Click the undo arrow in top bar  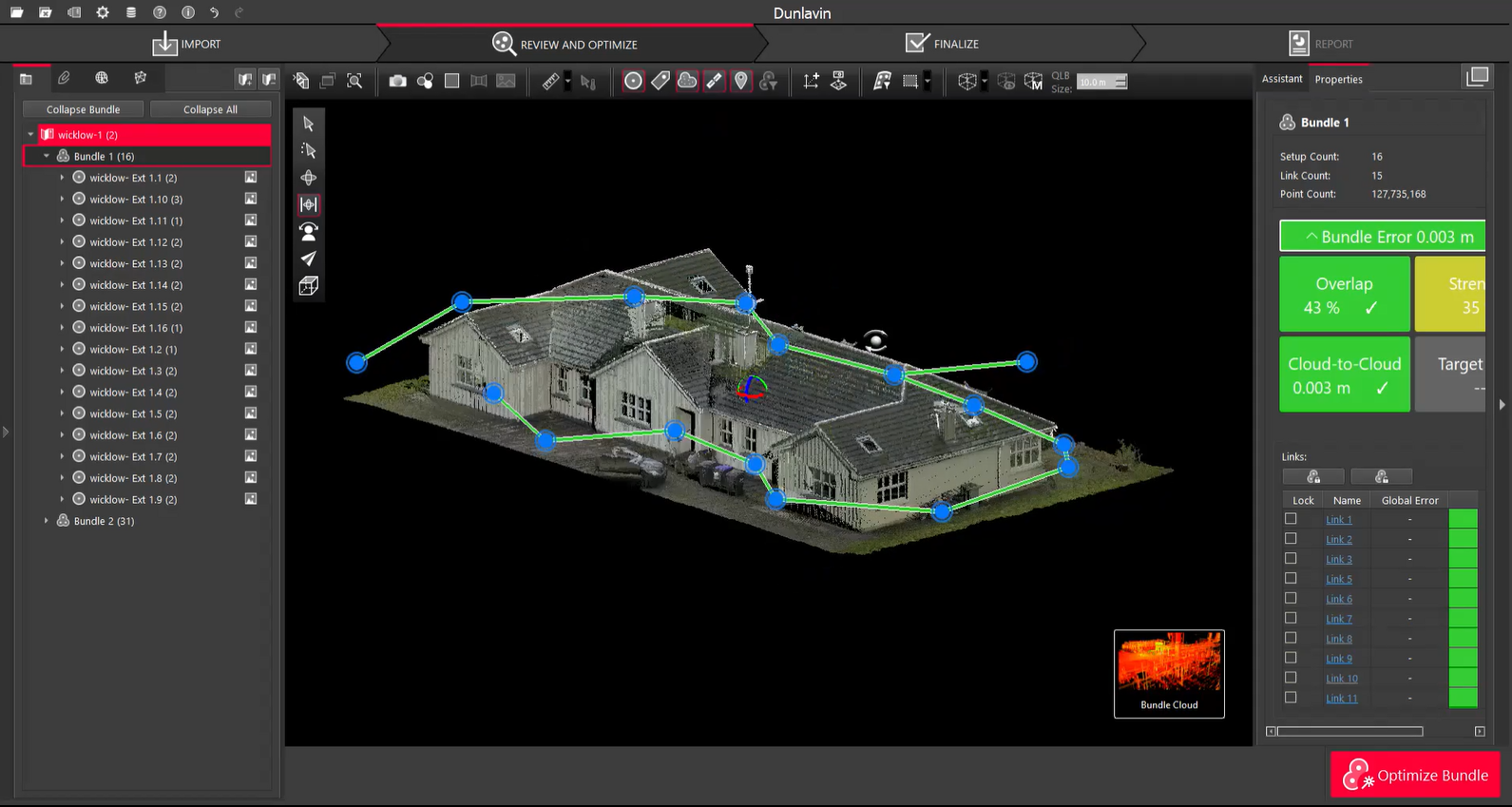(215, 12)
